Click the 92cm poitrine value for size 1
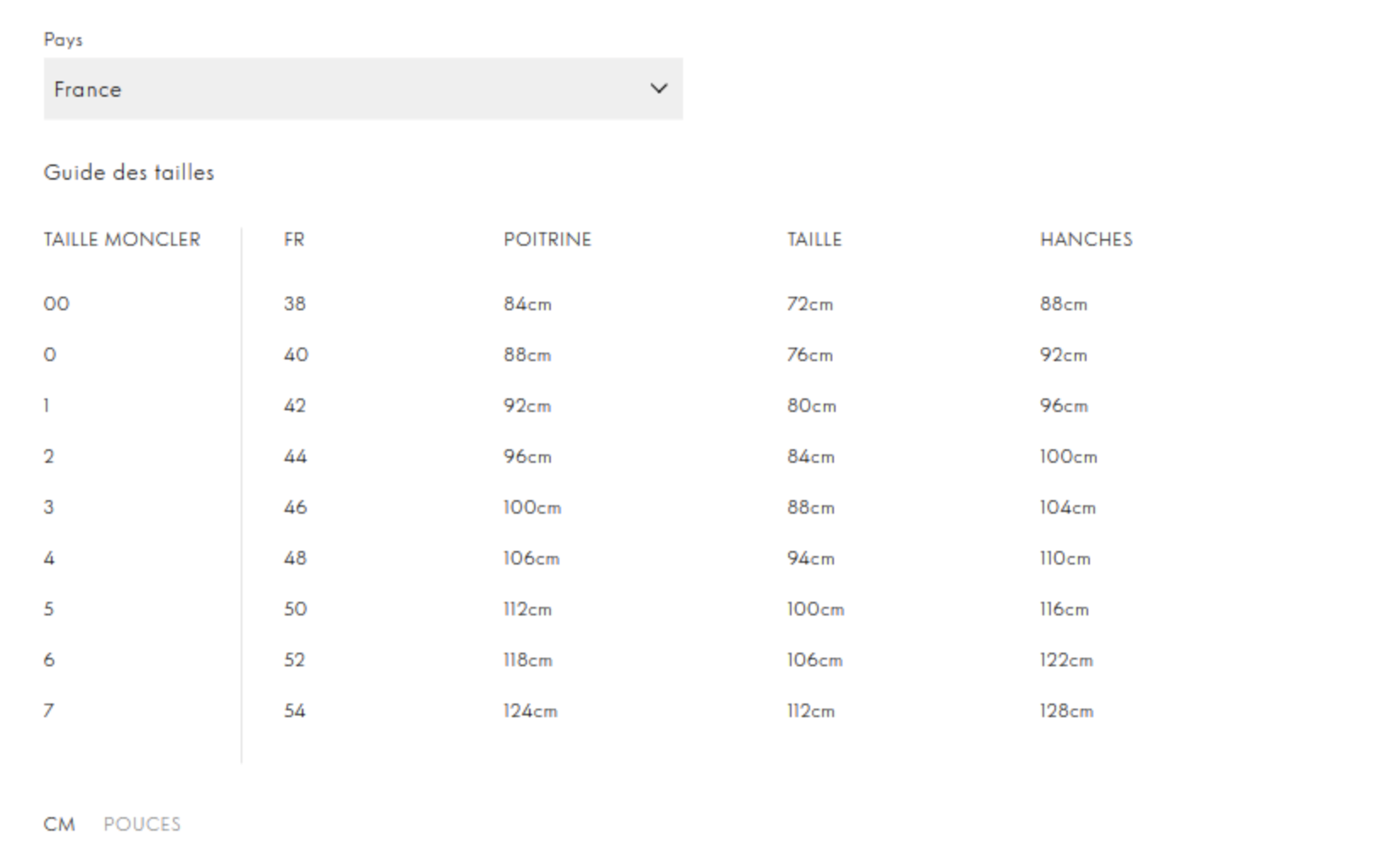Image resolution: width=1373 pixels, height=868 pixels. 527,405
